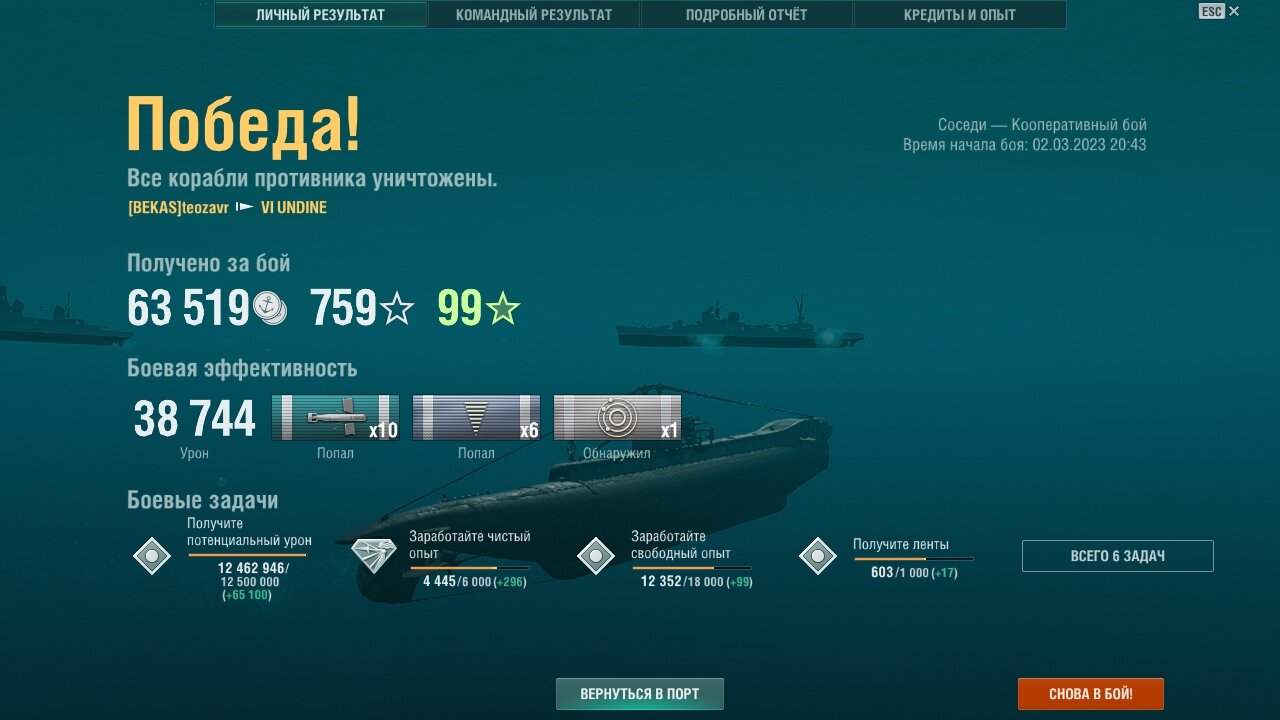Select the Личный результат tab
The height and width of the screenshot is (720, 1280).
click(x=320, y=15)
